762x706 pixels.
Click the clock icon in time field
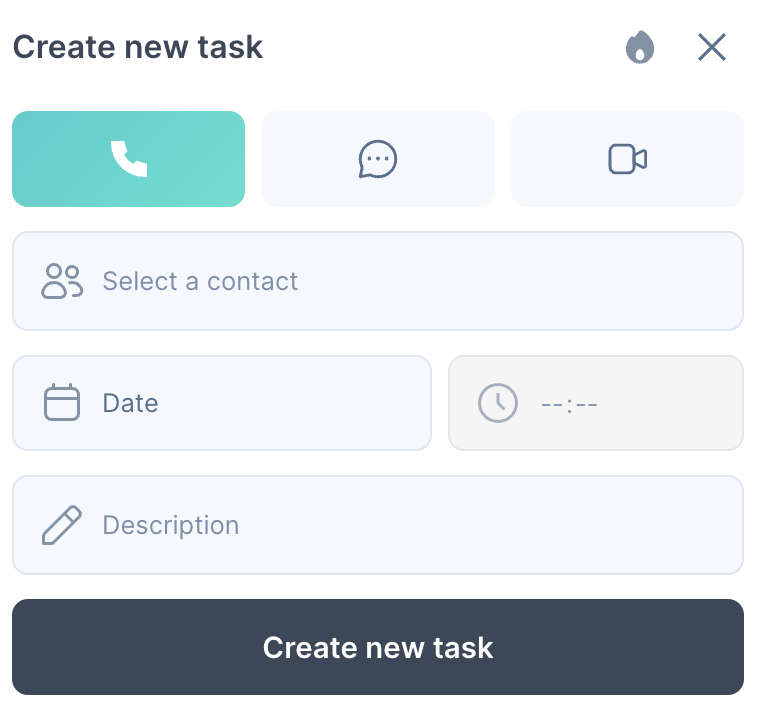pyautogui.click(x=498, y=403)
